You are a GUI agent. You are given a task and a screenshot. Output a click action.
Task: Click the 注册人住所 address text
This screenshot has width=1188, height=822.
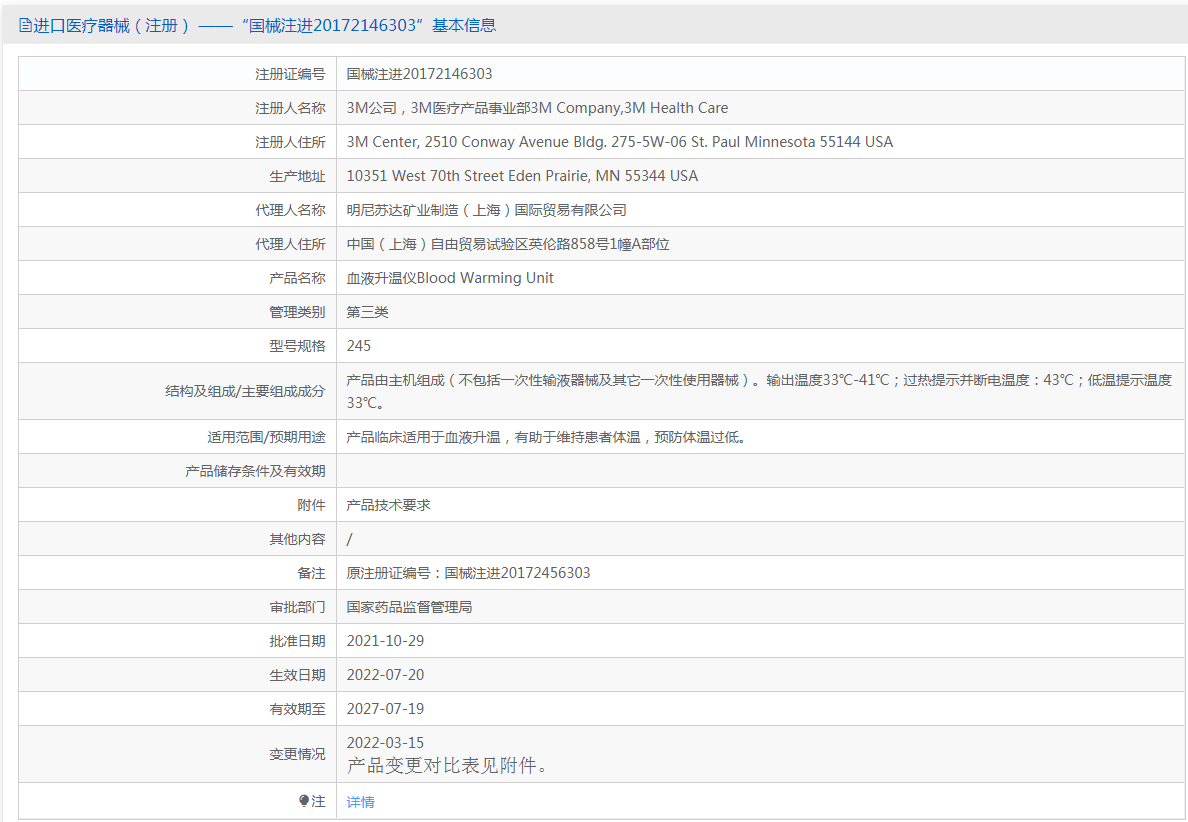pos(620,142)
